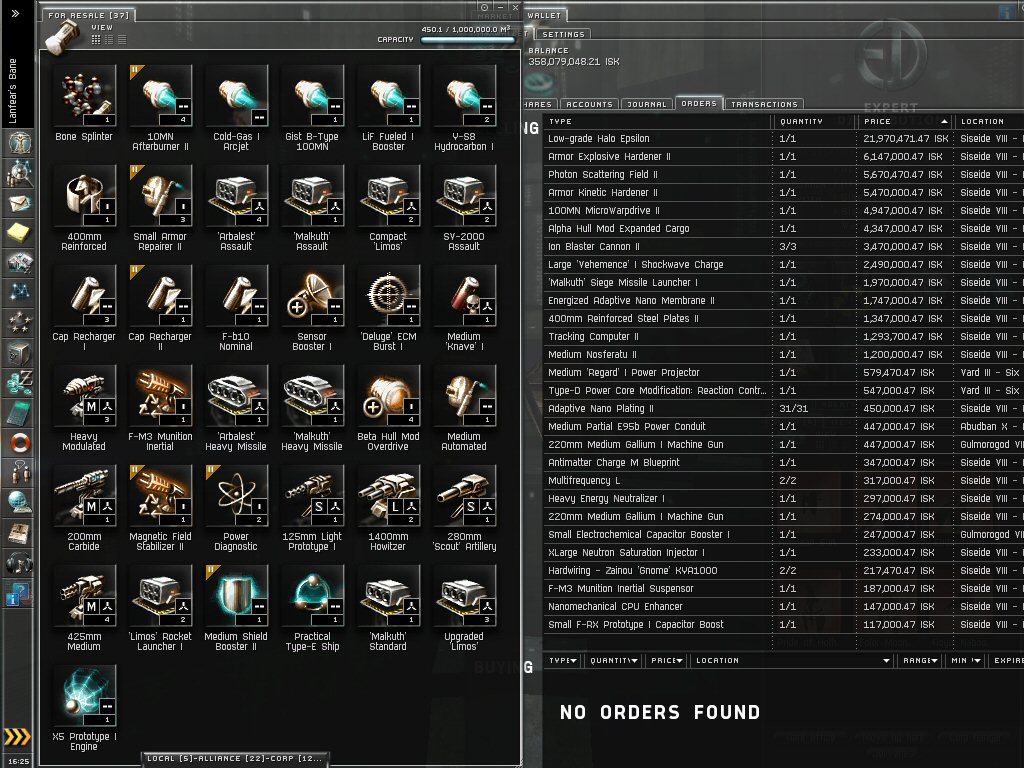Select the Wallet window tab

pos(544,15)
